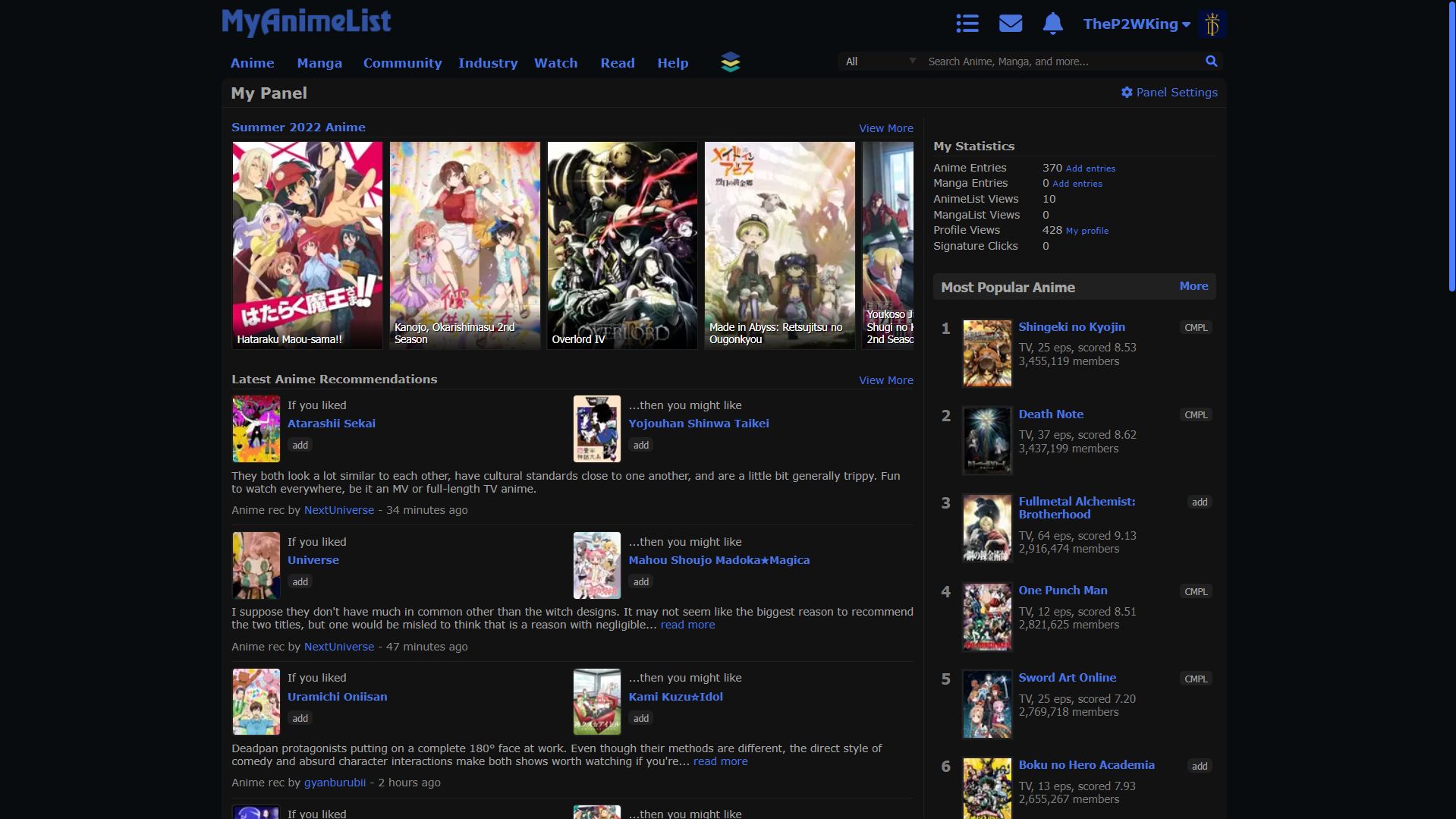Screen dimensions: 1456x819
Task: Add Atarashii Sekai to list
Action: pyautogui.click(x=300, y=446)
